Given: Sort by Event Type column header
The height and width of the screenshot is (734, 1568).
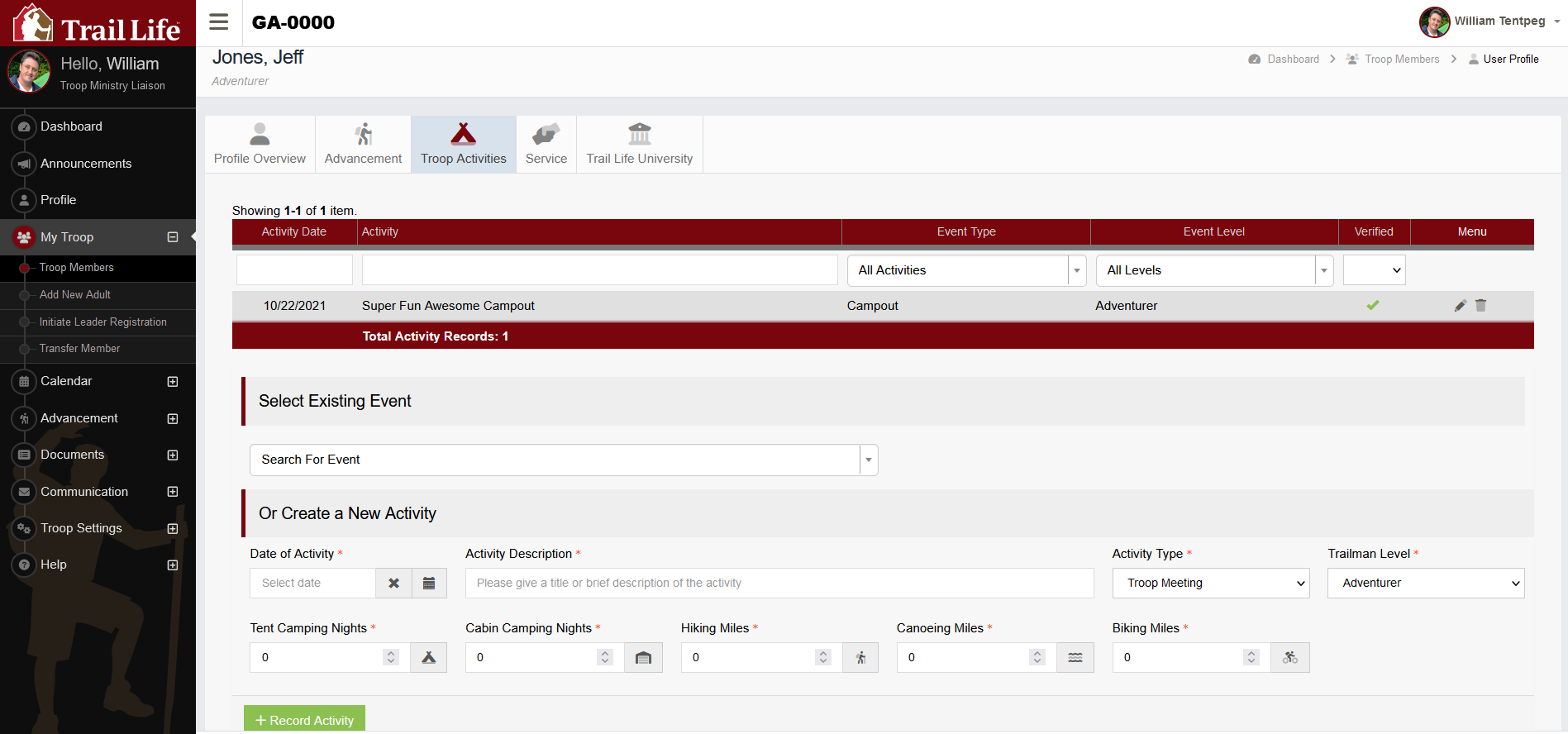Looking at the screenshot, I should point(966,232).
